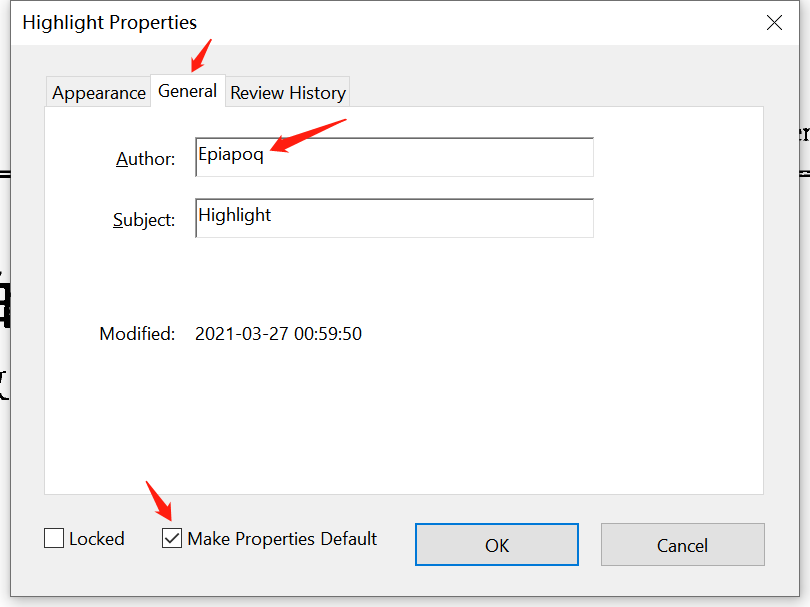
Task: Open the Review History tab
Action: 288,92
